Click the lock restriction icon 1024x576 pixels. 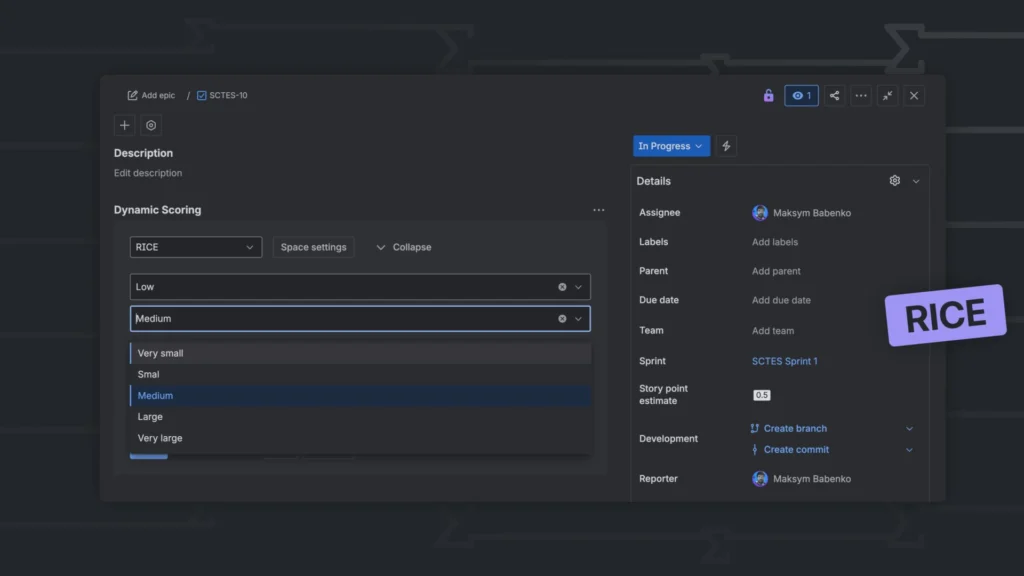click(x=768, y=95)
